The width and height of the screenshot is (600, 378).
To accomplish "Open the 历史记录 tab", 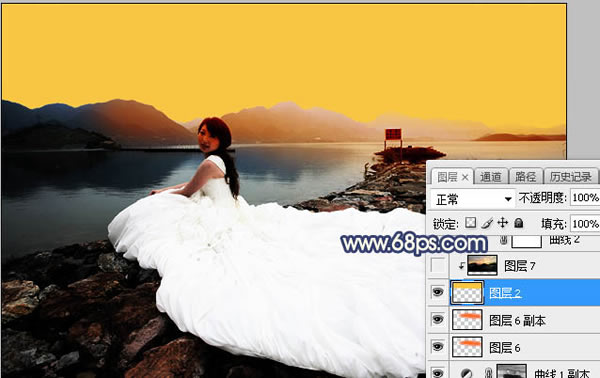I will pos(571,177).
